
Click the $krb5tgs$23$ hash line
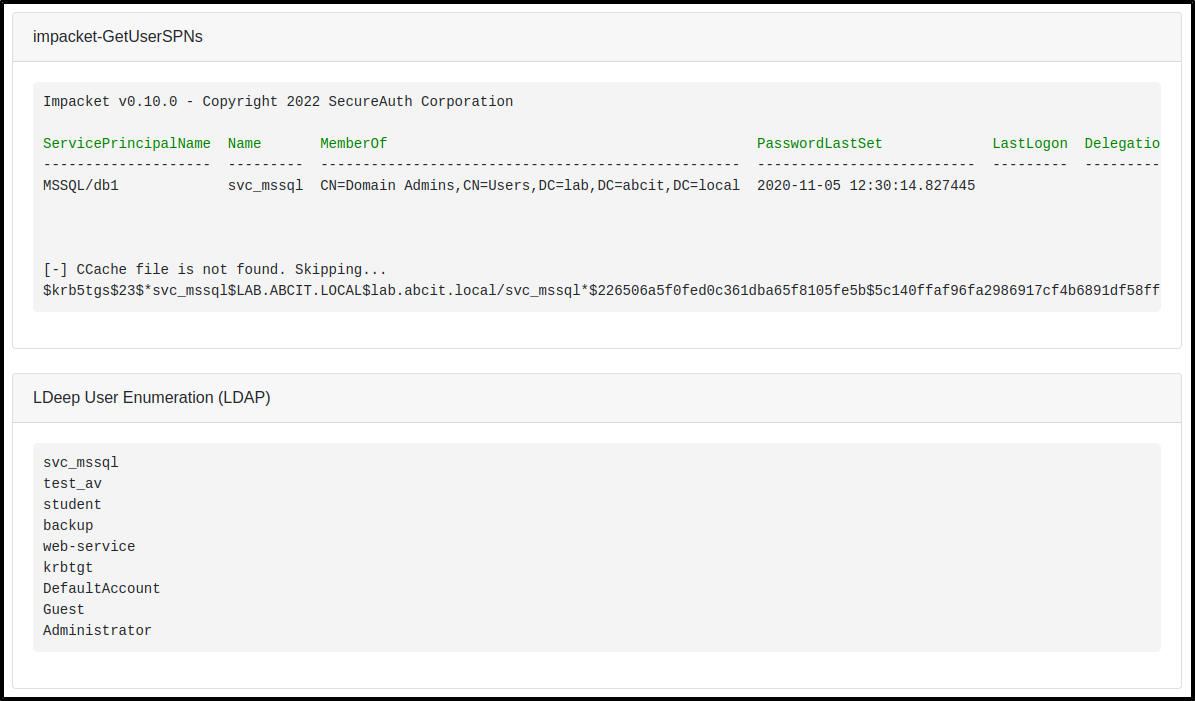(601, 290)
